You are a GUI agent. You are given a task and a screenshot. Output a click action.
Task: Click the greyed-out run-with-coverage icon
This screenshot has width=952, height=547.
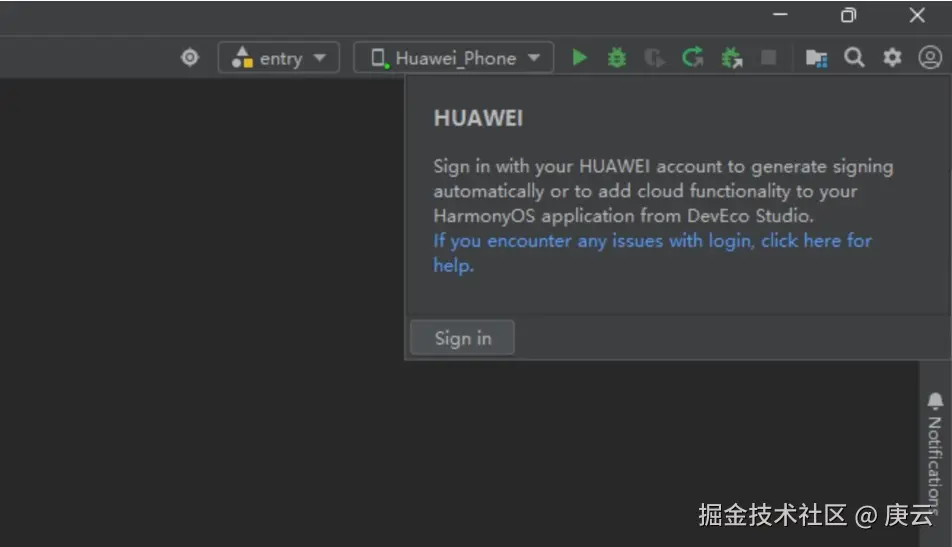[654, 58]
